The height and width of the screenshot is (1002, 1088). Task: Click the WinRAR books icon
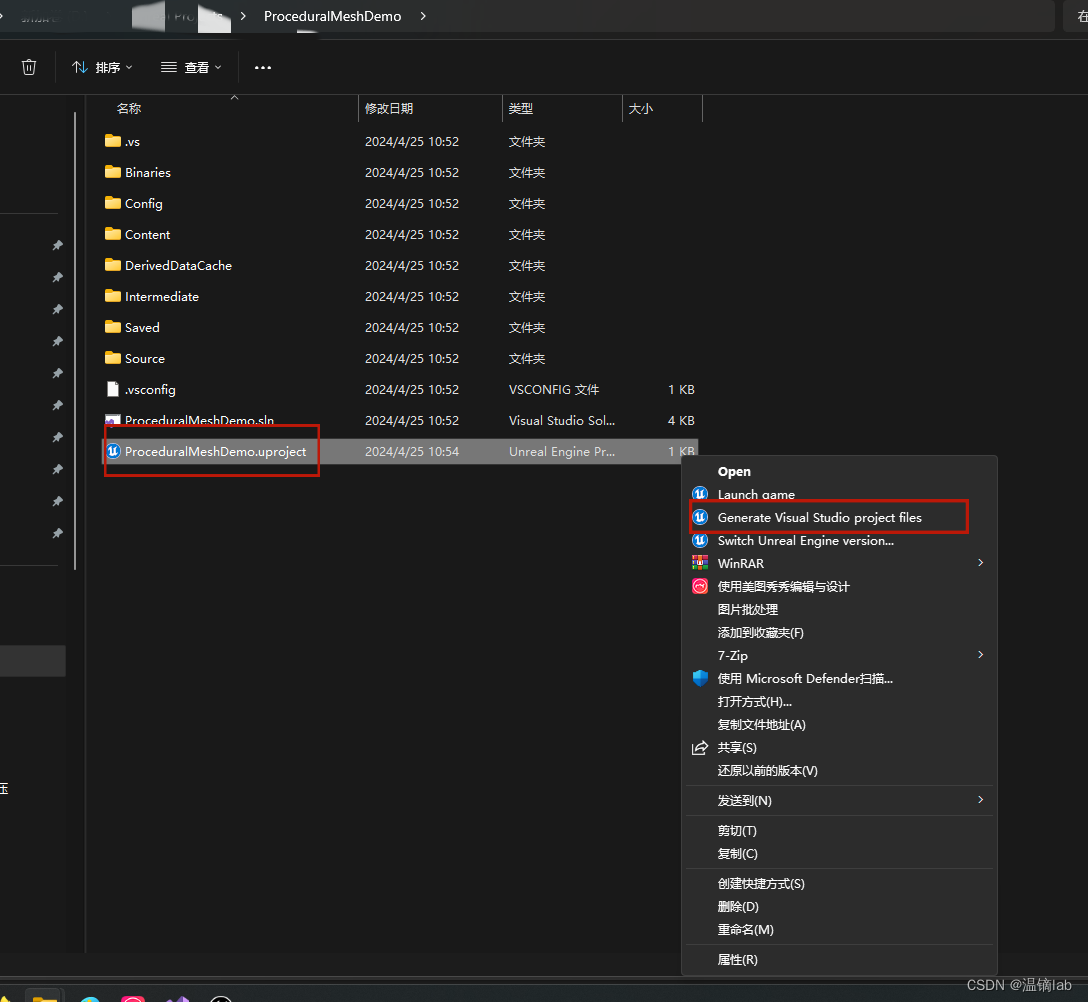(700, 563)
